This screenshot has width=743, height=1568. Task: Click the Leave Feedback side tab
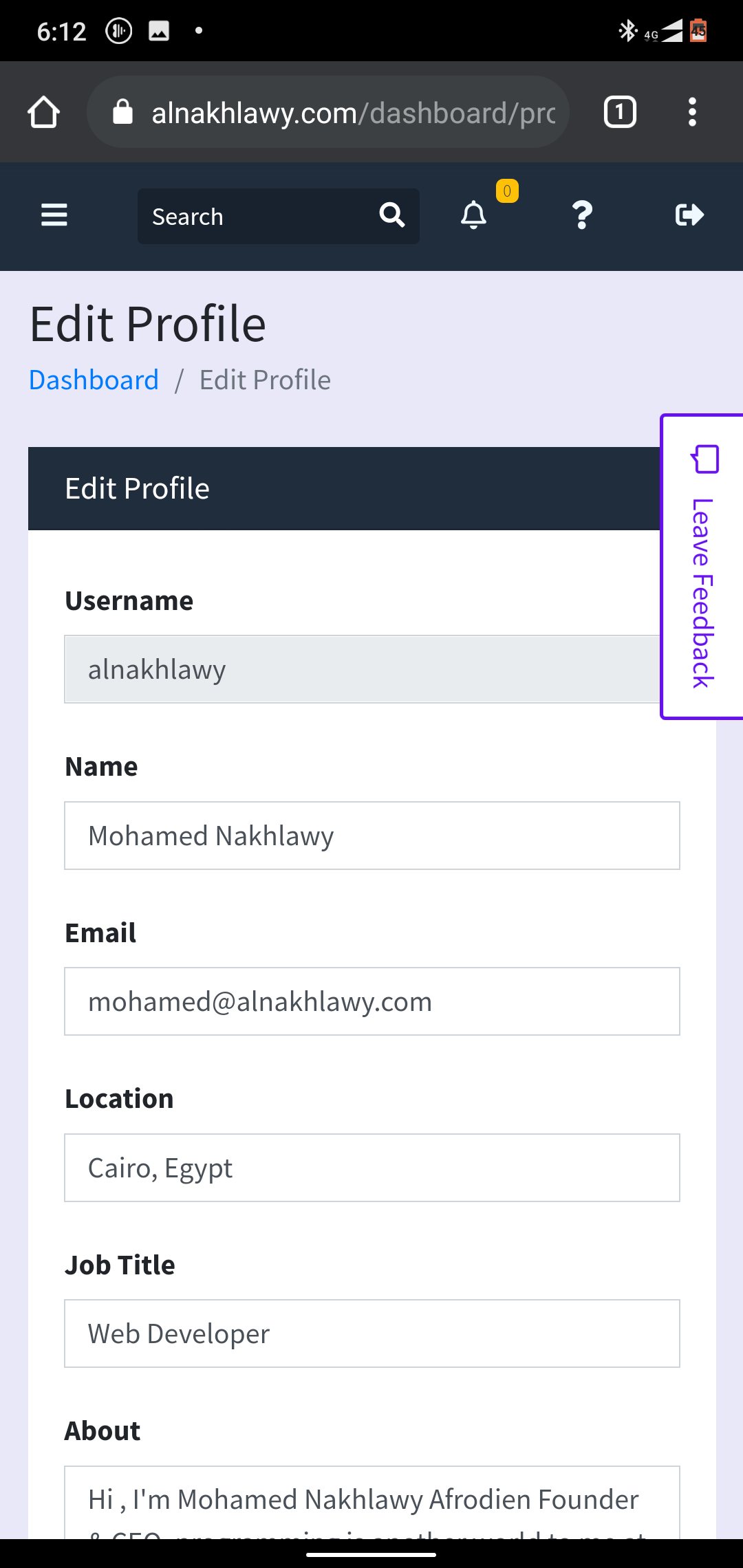702,567
